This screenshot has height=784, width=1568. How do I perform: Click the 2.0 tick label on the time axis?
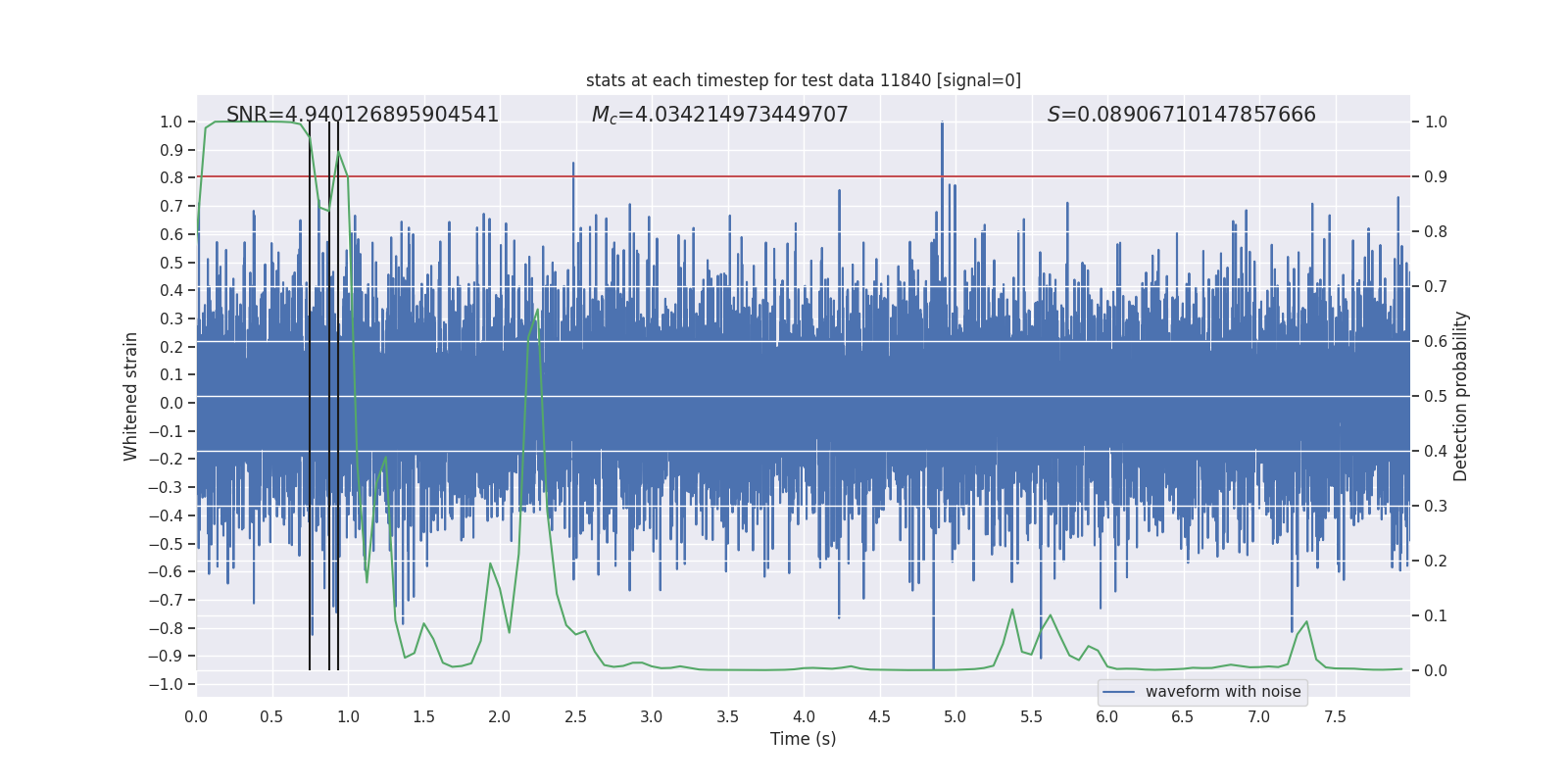click(500, 716)
